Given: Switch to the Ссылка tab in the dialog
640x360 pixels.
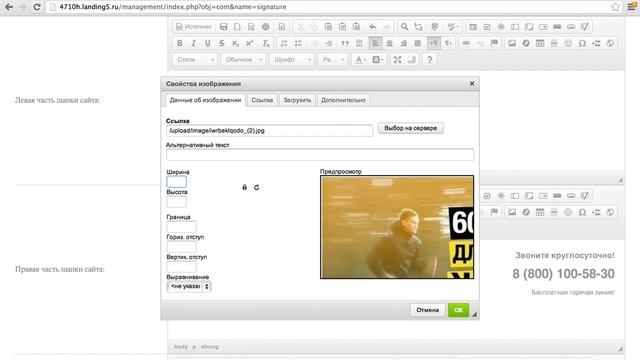Looking at the screenshot, I should 262,100.
